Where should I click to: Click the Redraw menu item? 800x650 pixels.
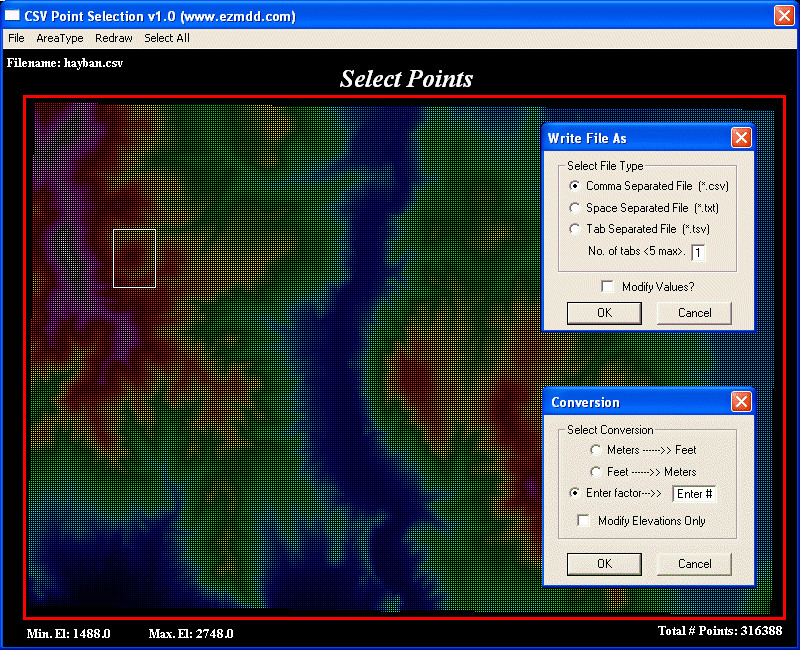tap(114, 38)
